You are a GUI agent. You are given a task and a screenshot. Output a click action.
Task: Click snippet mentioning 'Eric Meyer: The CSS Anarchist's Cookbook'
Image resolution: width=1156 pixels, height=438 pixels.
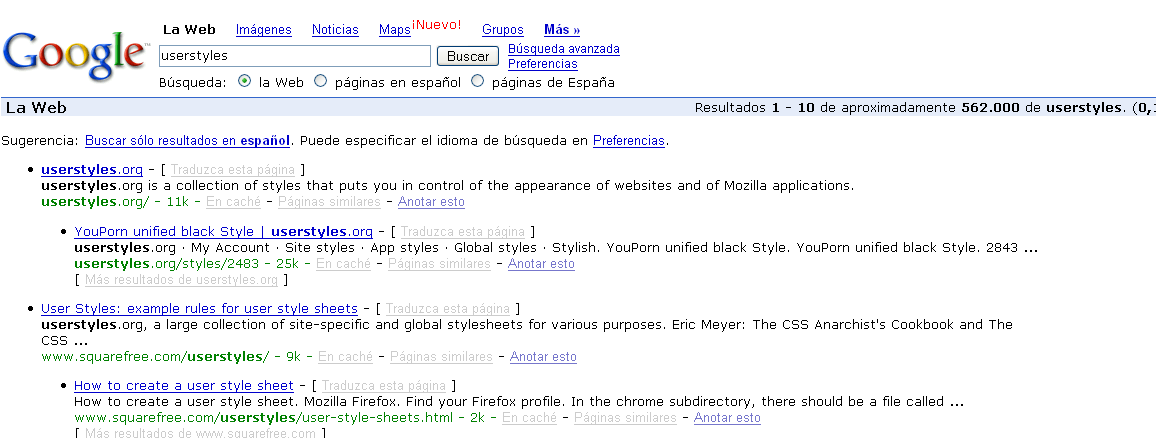click(x=527, y=333)
